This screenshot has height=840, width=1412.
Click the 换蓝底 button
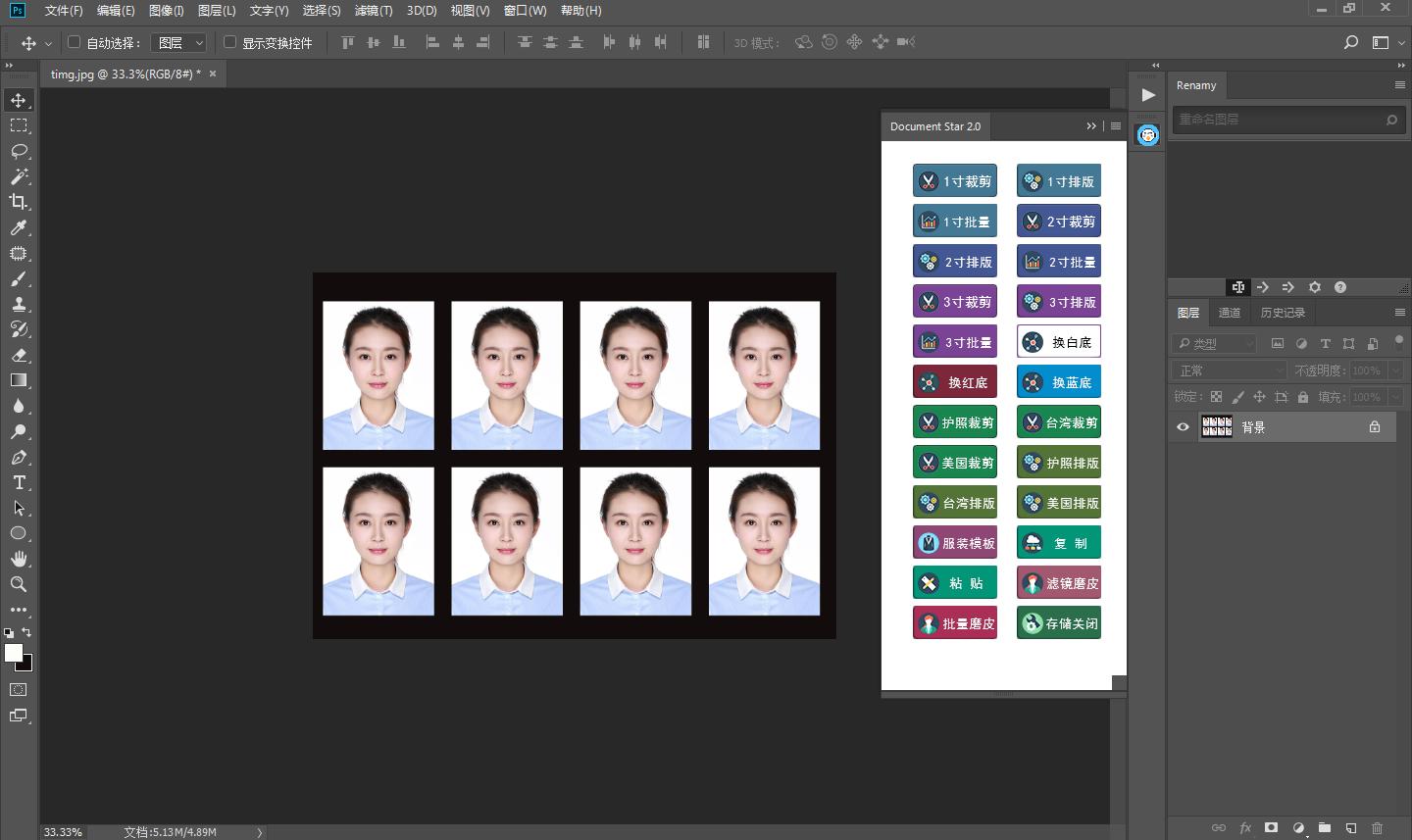(1059, 382)
